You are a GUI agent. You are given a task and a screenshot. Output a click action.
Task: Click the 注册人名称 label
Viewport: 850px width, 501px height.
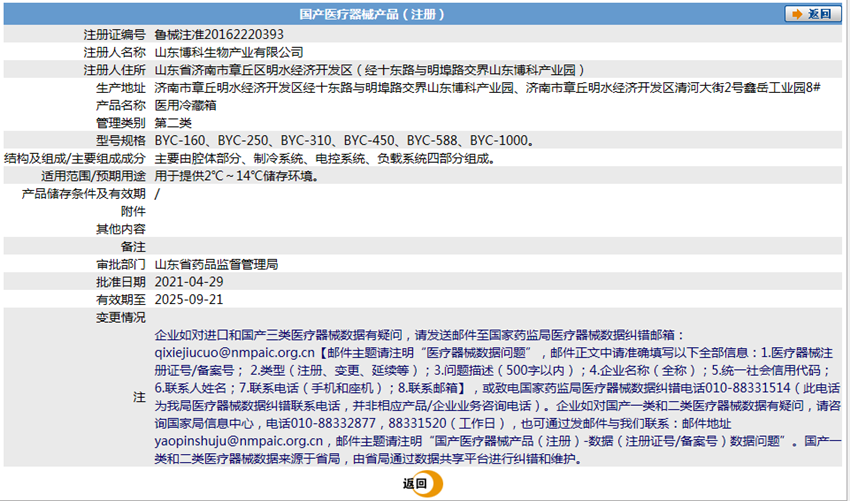pos(114,53)
